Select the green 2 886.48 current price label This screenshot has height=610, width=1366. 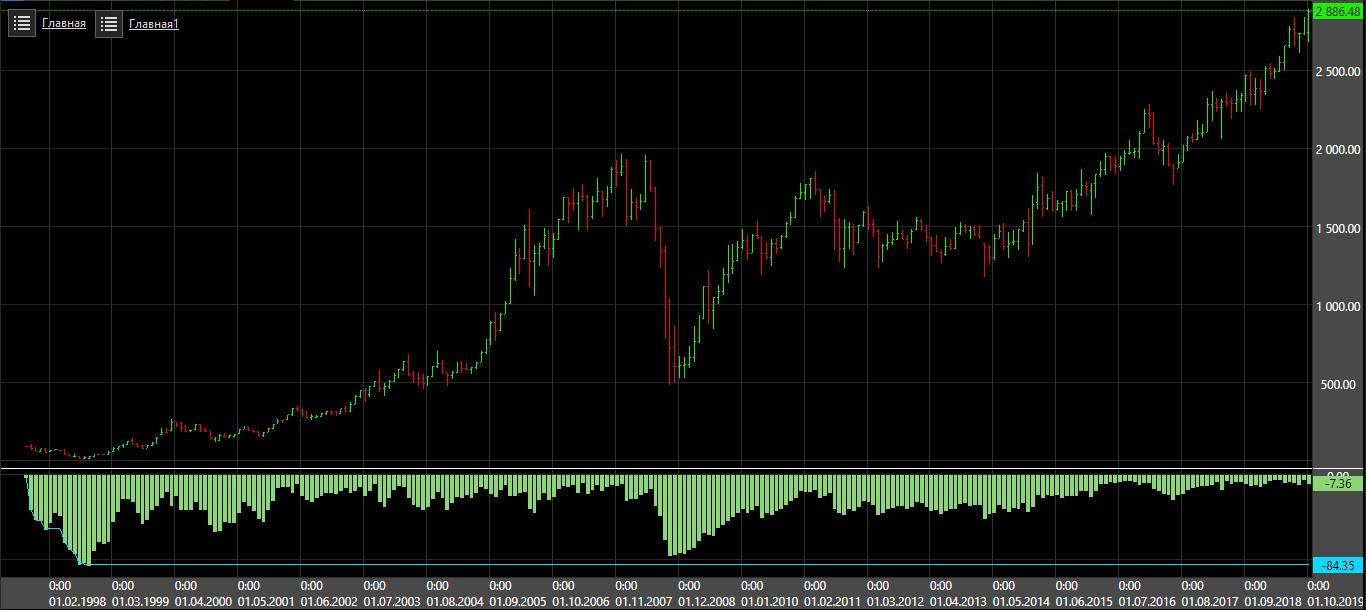(x=1338, y=11)
